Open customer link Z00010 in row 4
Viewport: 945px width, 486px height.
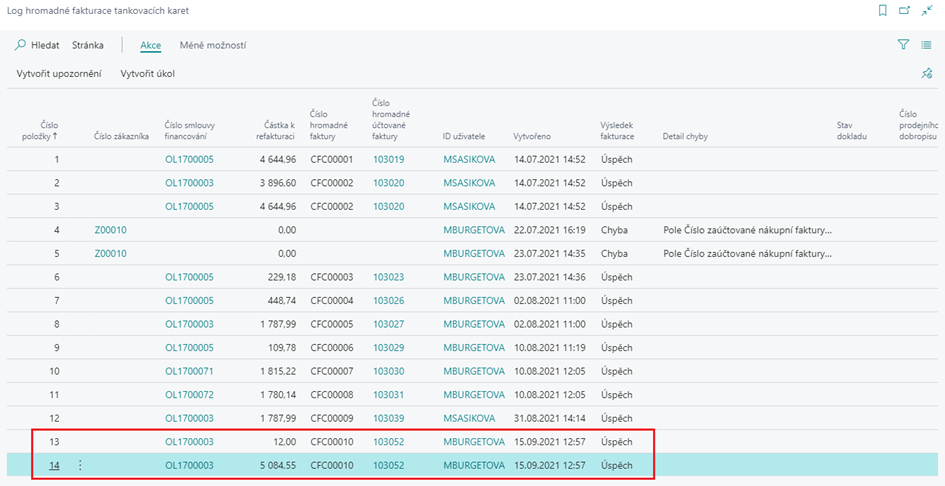[110, 230]
